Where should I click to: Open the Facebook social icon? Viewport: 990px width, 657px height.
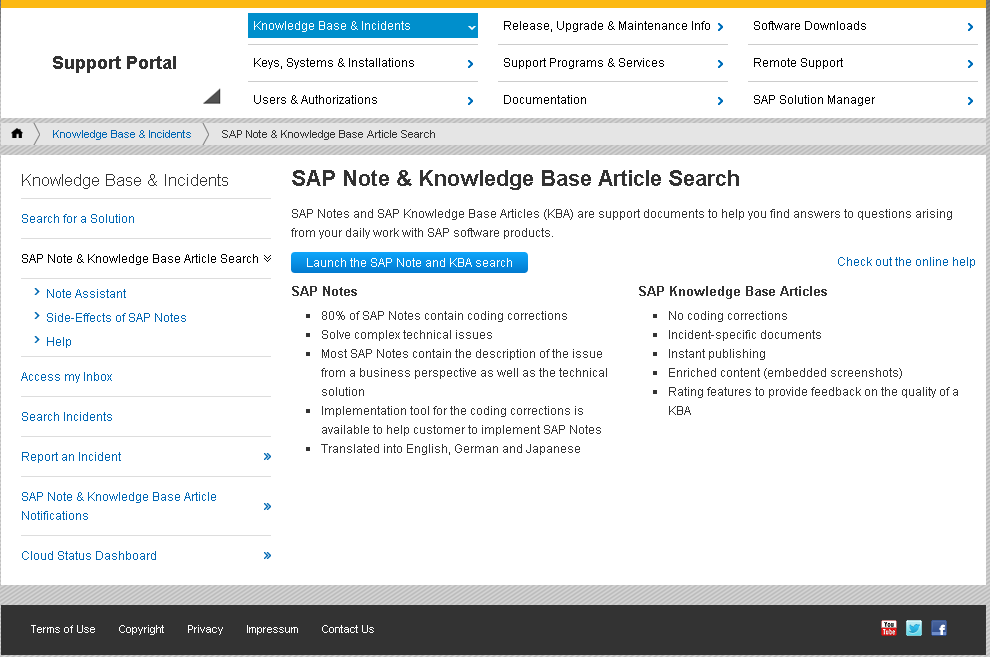click(x=939, y=628)
